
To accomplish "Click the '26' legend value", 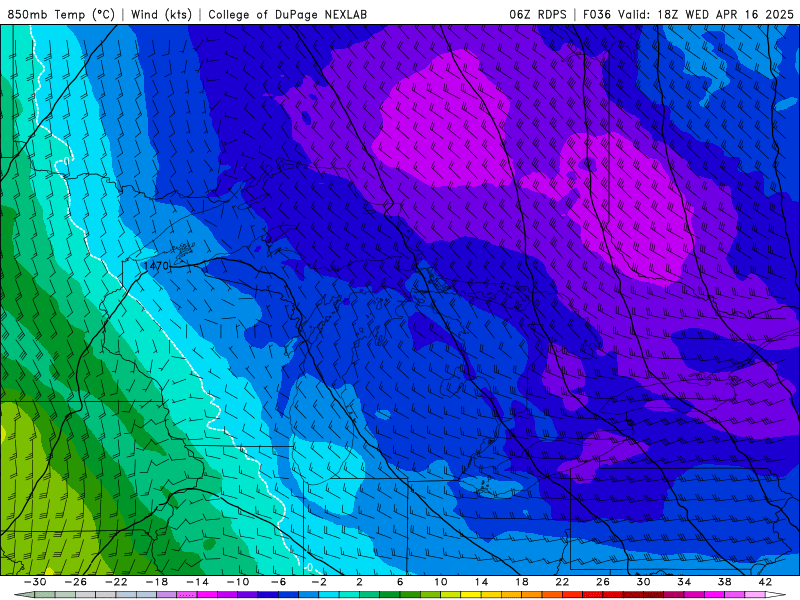I will (603, 582).
